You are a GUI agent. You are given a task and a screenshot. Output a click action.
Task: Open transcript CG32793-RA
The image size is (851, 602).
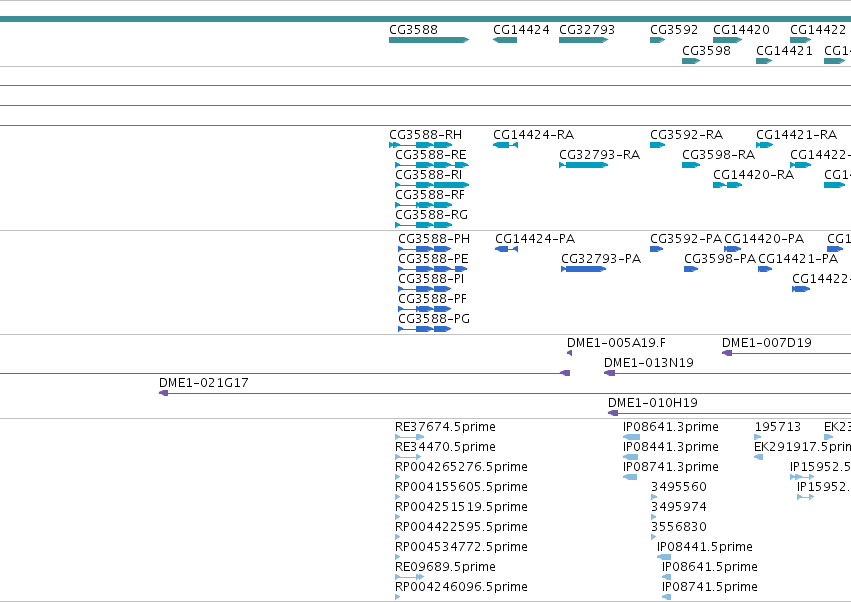tap(583, 165)
